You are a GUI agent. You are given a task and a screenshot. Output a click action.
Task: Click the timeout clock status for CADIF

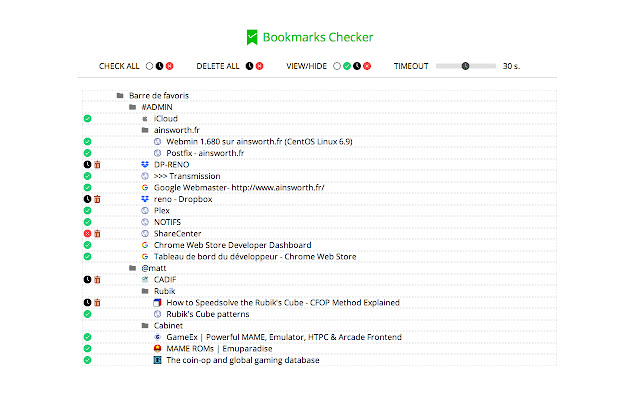point(87,280)
